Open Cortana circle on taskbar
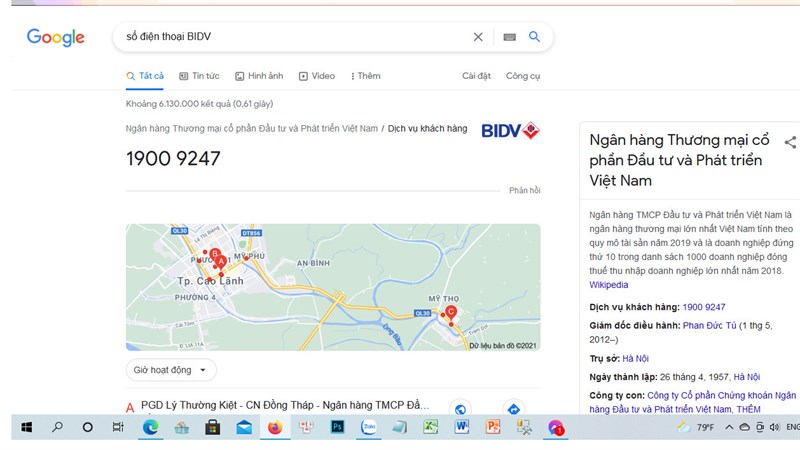This screenshot has width=800, height=450. click(x=88, y=427)
